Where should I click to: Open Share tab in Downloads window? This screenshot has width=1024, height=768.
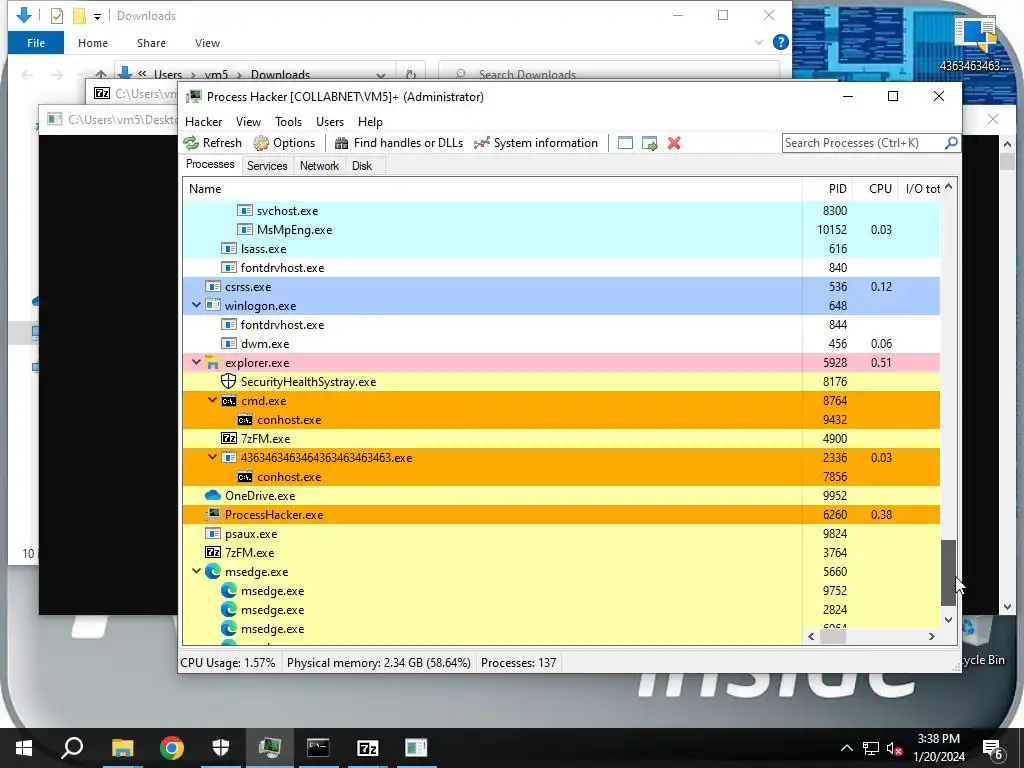pos(151,43)
